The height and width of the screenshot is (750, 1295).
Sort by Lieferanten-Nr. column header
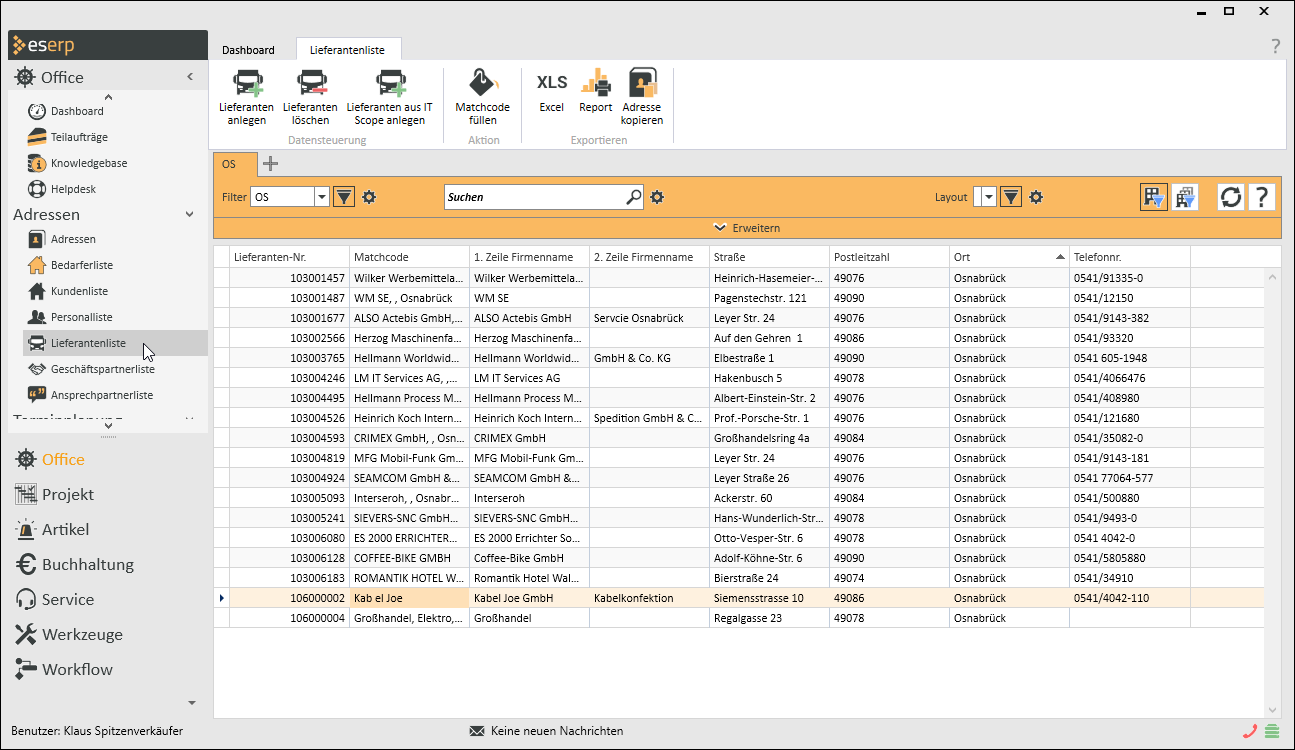tap(289, 257)
